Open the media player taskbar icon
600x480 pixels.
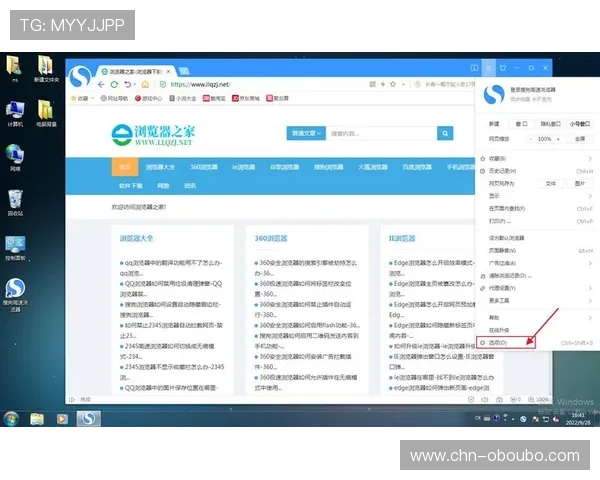coord(62,419)
